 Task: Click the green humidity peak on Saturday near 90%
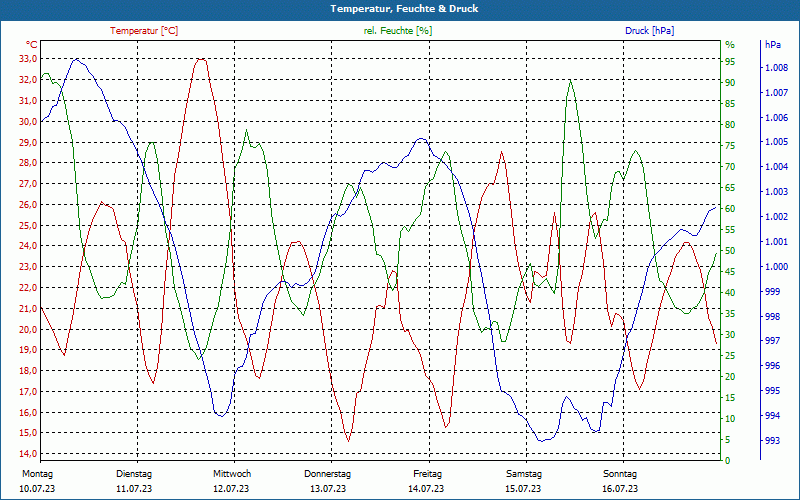tap(570, 81)
